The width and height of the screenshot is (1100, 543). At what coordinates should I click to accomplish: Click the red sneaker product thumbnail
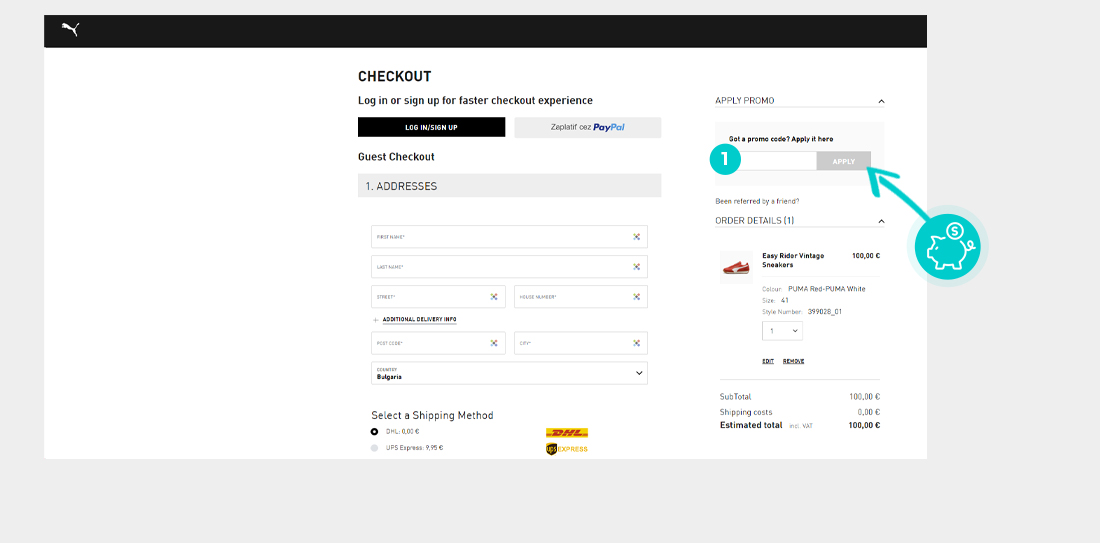click(736, 267)
